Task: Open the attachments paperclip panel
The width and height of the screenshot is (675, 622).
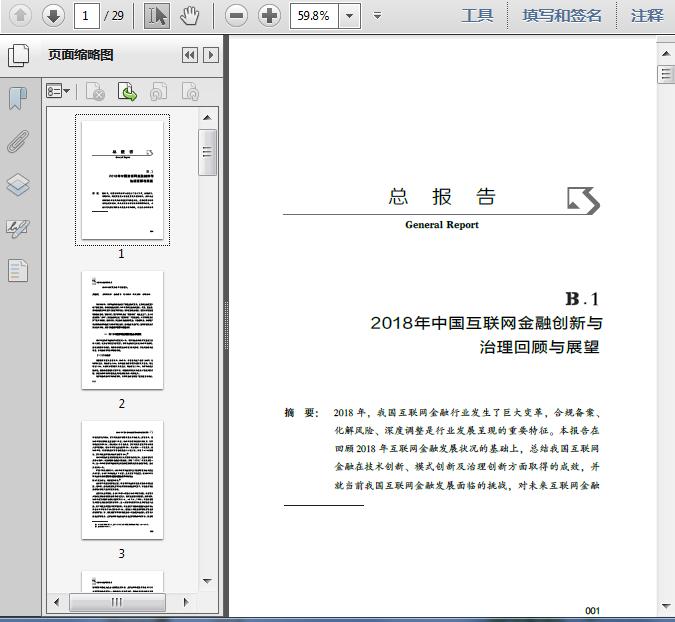Action: point(18,142)
